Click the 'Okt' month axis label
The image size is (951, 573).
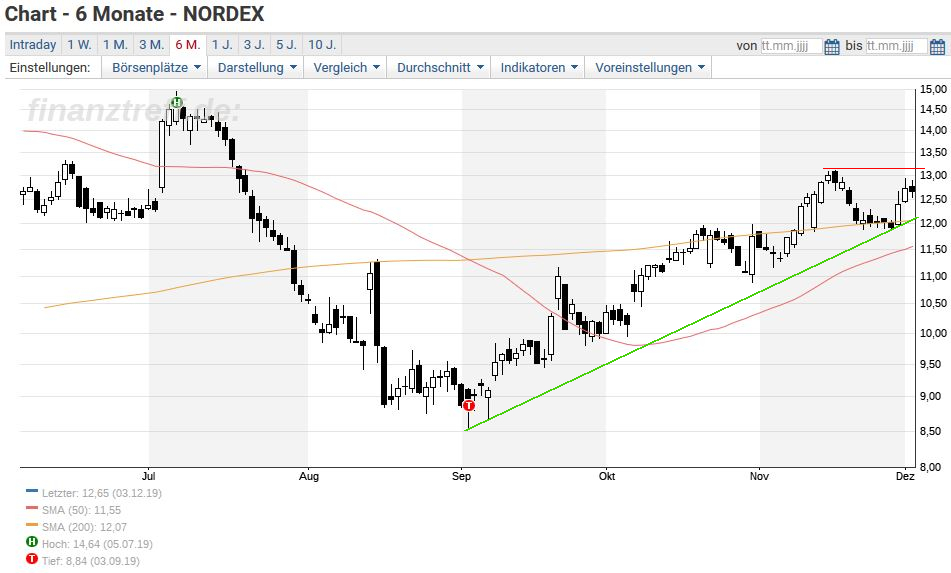pos(607,477)
